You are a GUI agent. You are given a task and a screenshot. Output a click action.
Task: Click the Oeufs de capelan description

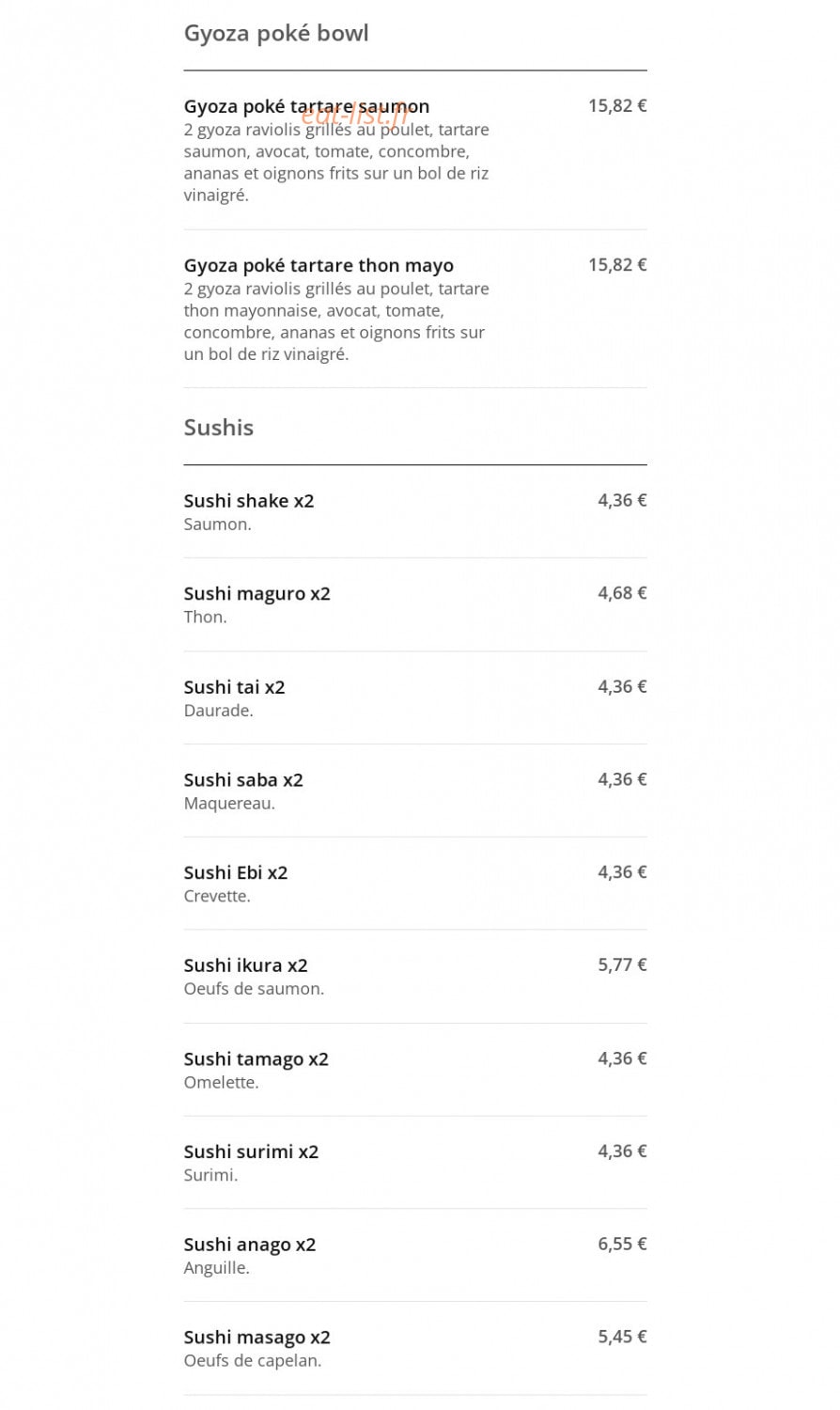pos(253,1360)
